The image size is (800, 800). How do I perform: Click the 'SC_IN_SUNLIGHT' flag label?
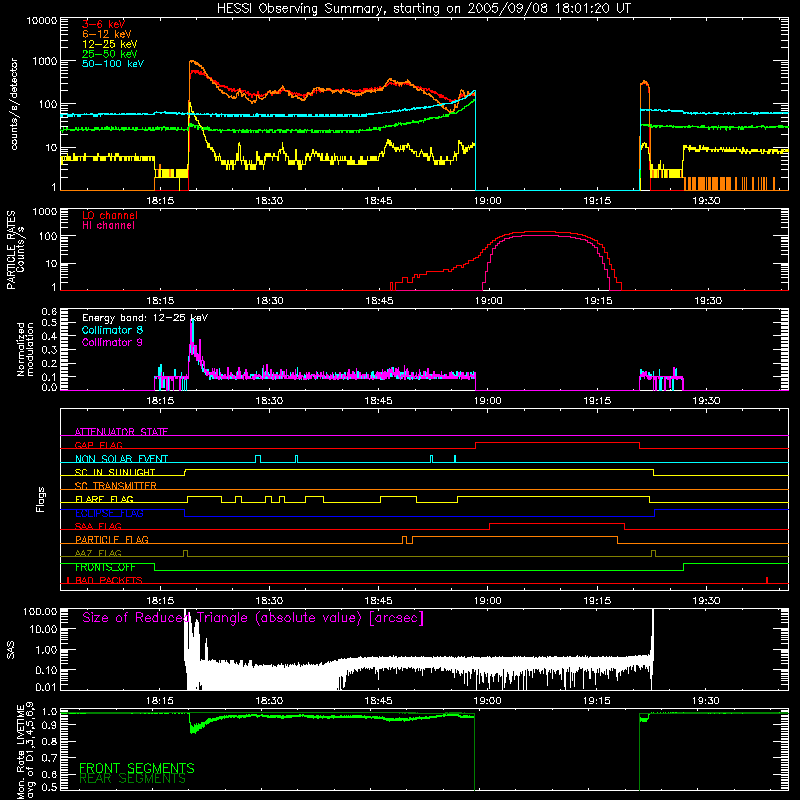coord(115,472)
